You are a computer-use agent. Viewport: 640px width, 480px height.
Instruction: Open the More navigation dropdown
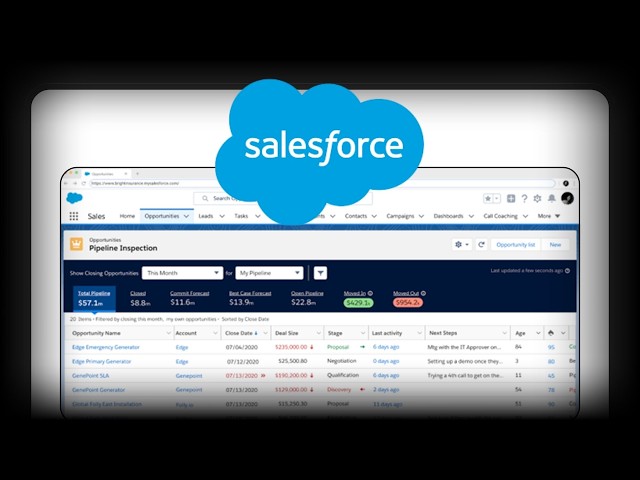[x=549, y=216]
